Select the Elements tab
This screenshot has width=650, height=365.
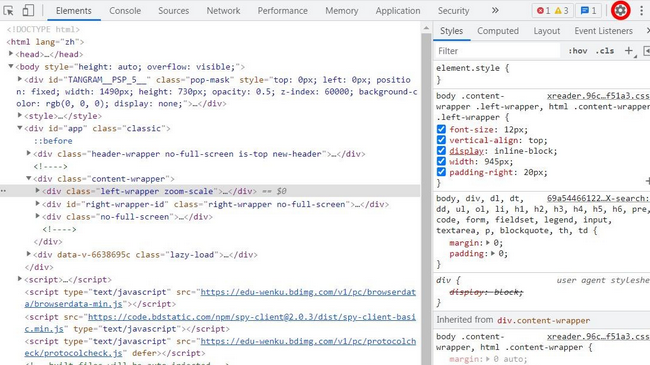73,11
